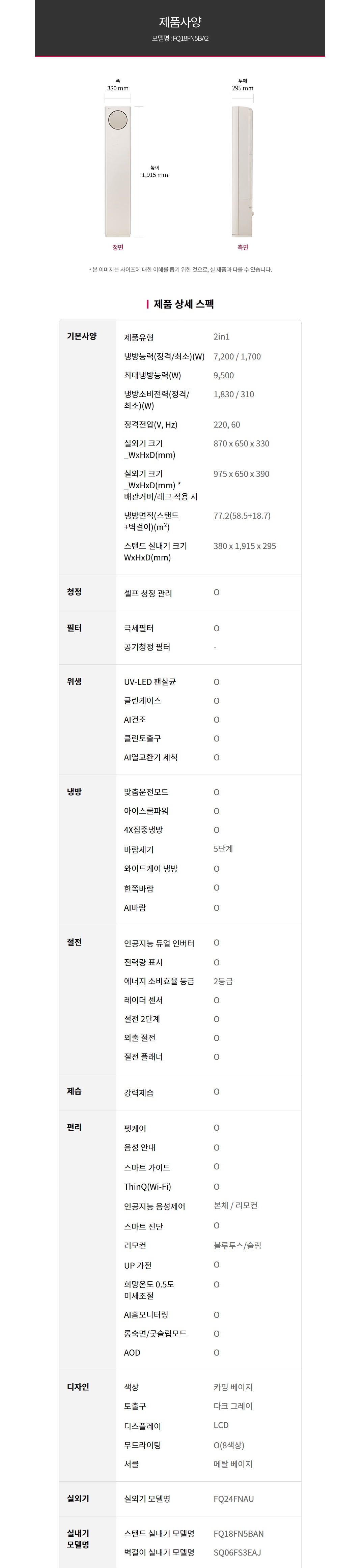Click the 측면 label under the image
The image size is (362, 1568).
243,247
